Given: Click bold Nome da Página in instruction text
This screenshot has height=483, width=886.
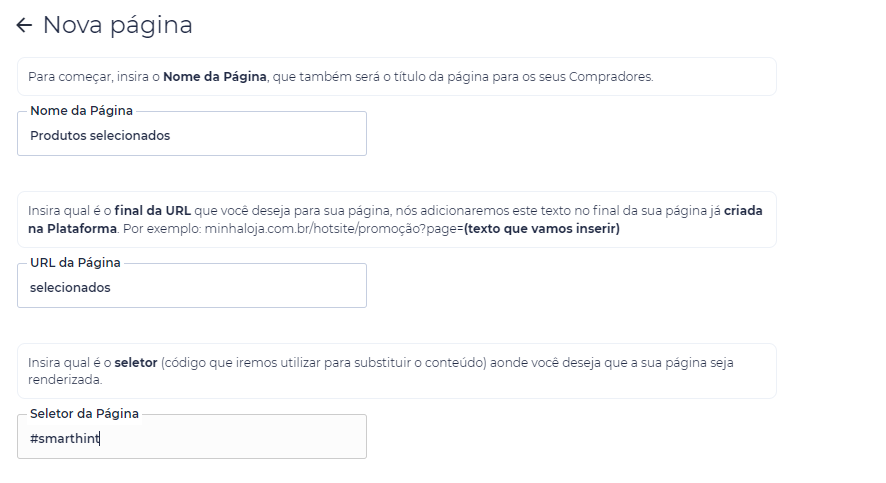Looking at the screenshot, I should tap(215, 77).
